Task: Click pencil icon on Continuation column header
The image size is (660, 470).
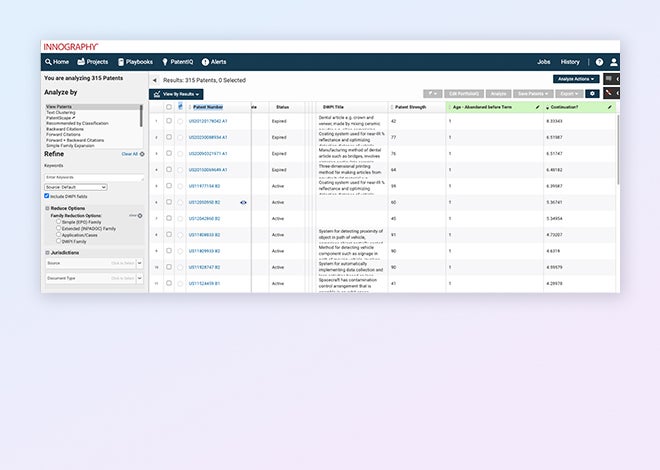Action: click(x=610, y=107)
